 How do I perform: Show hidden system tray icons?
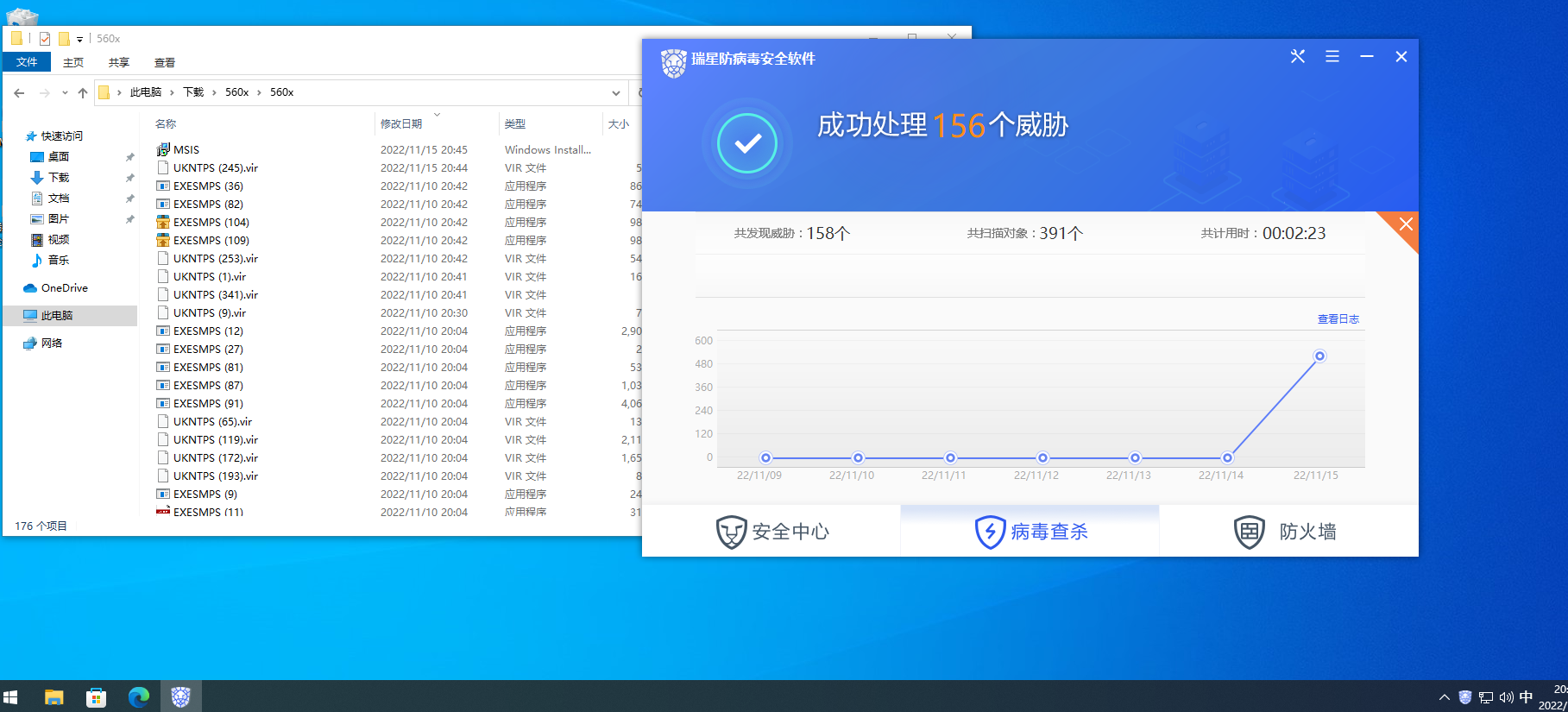click(1445, 697)
